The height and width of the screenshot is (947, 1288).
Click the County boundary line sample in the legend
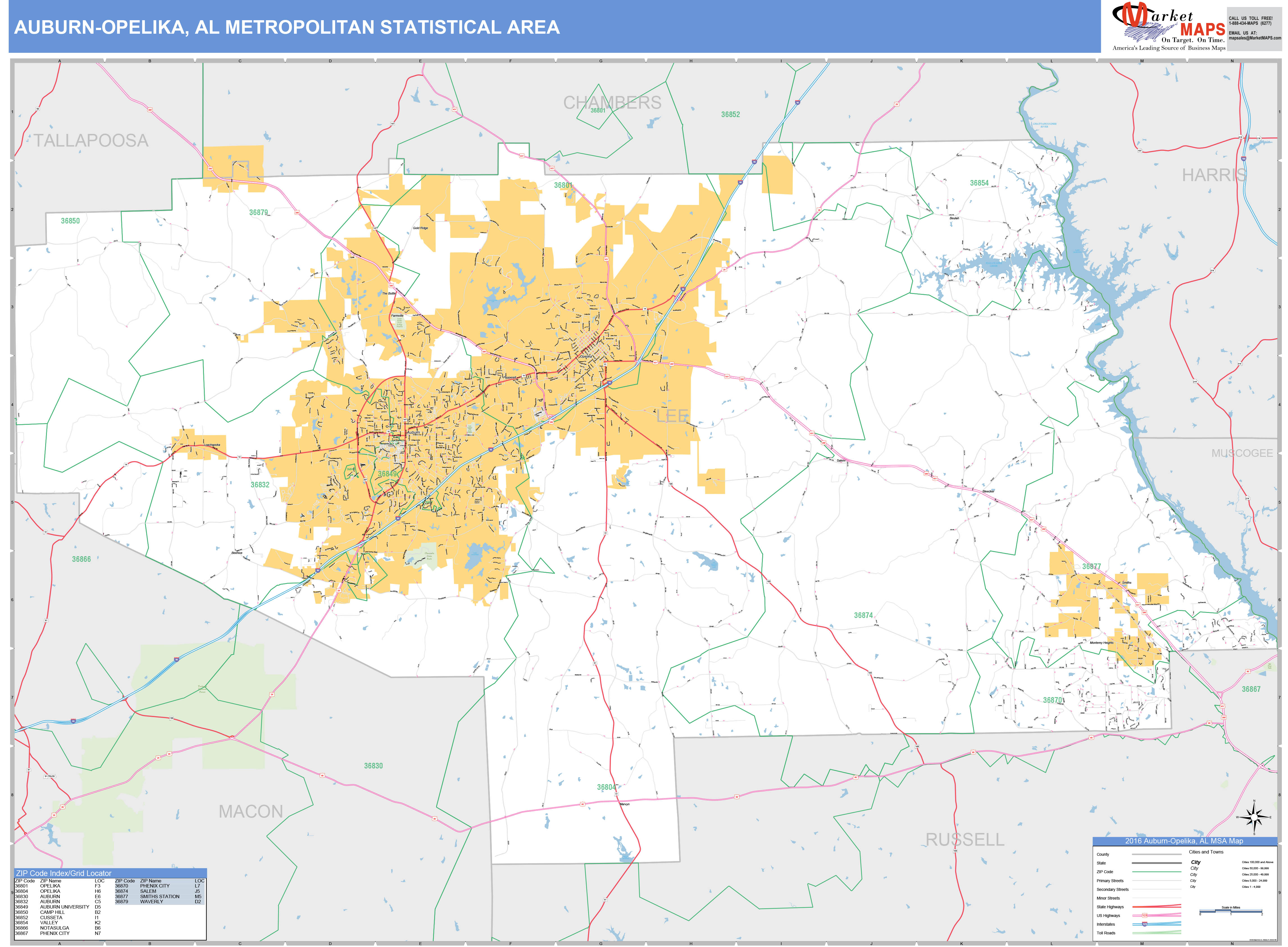click(x=1157, y=854)
